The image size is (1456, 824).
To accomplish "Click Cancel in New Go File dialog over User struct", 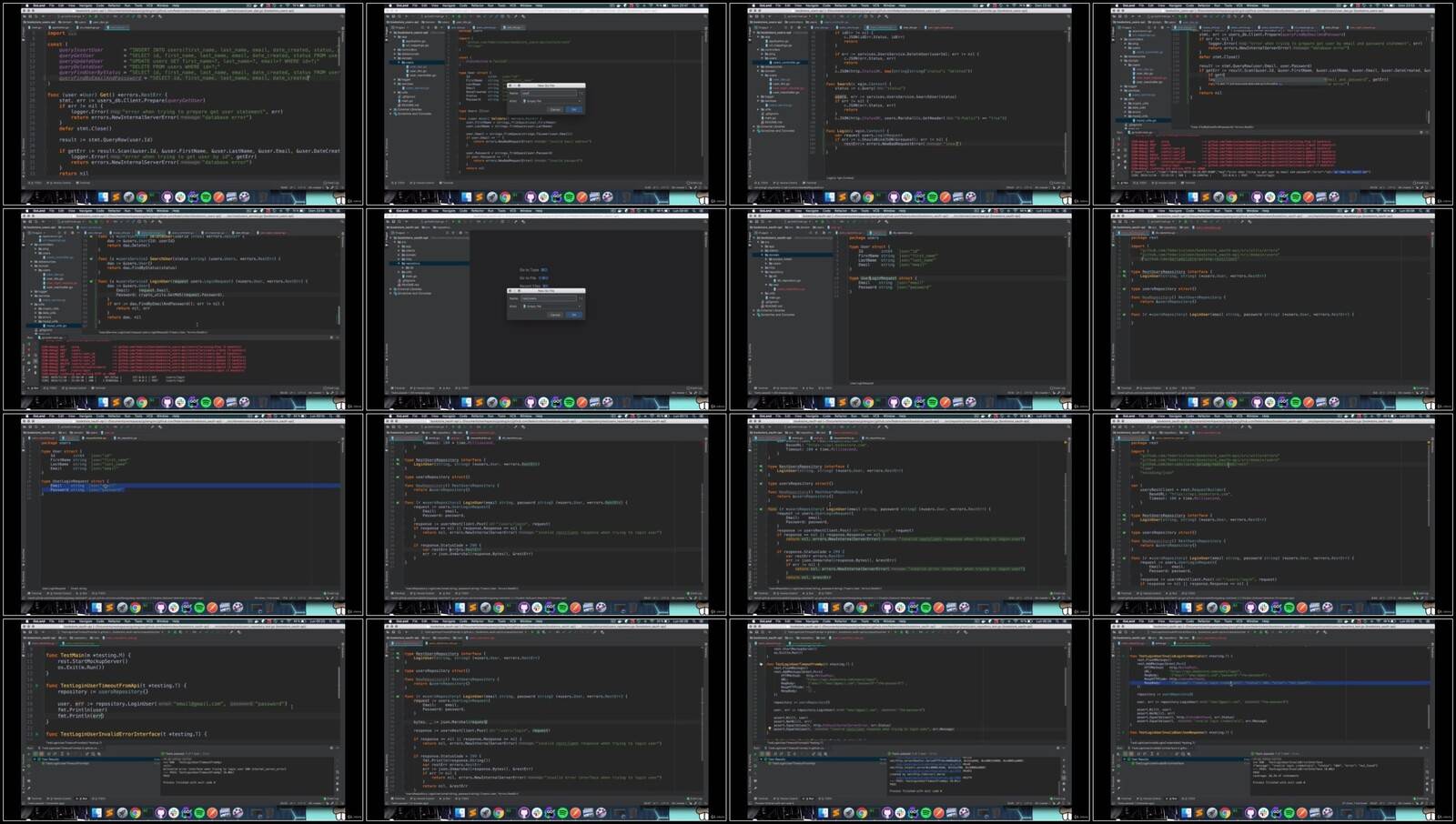I will (x=555, y=109).
